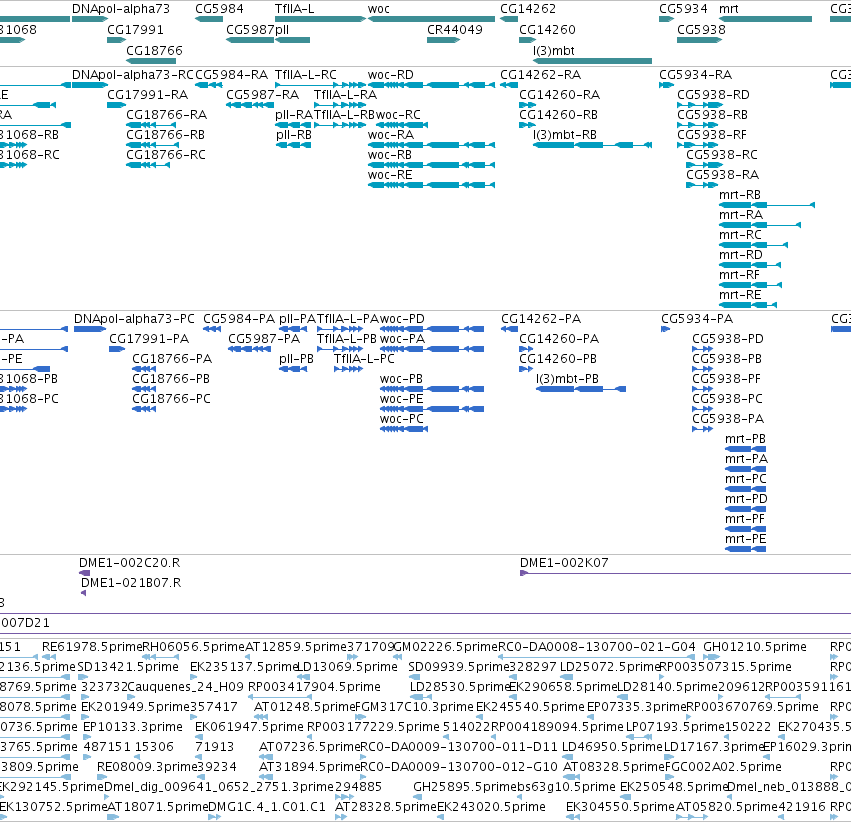Click the CG14260 gene label
This screenshot has width=851, height=822.
click(x=547, y=29)
